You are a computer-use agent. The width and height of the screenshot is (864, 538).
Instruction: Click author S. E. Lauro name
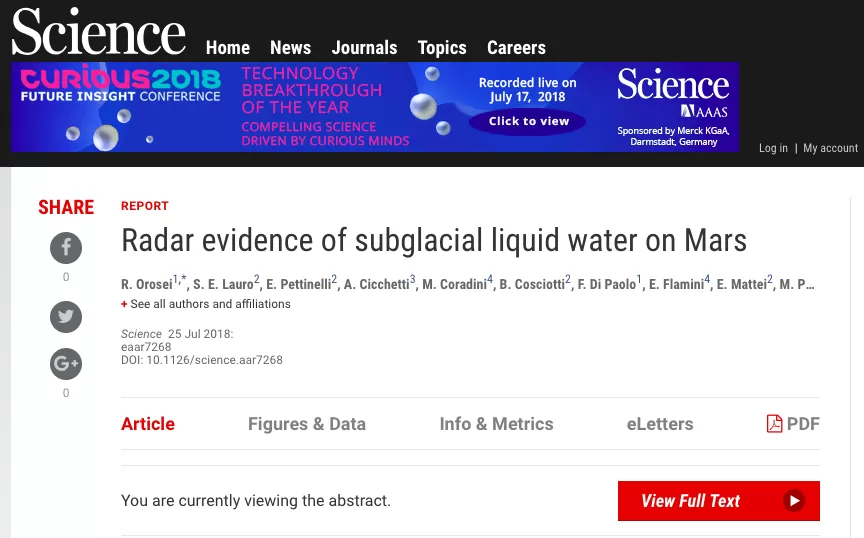point(223,284)
